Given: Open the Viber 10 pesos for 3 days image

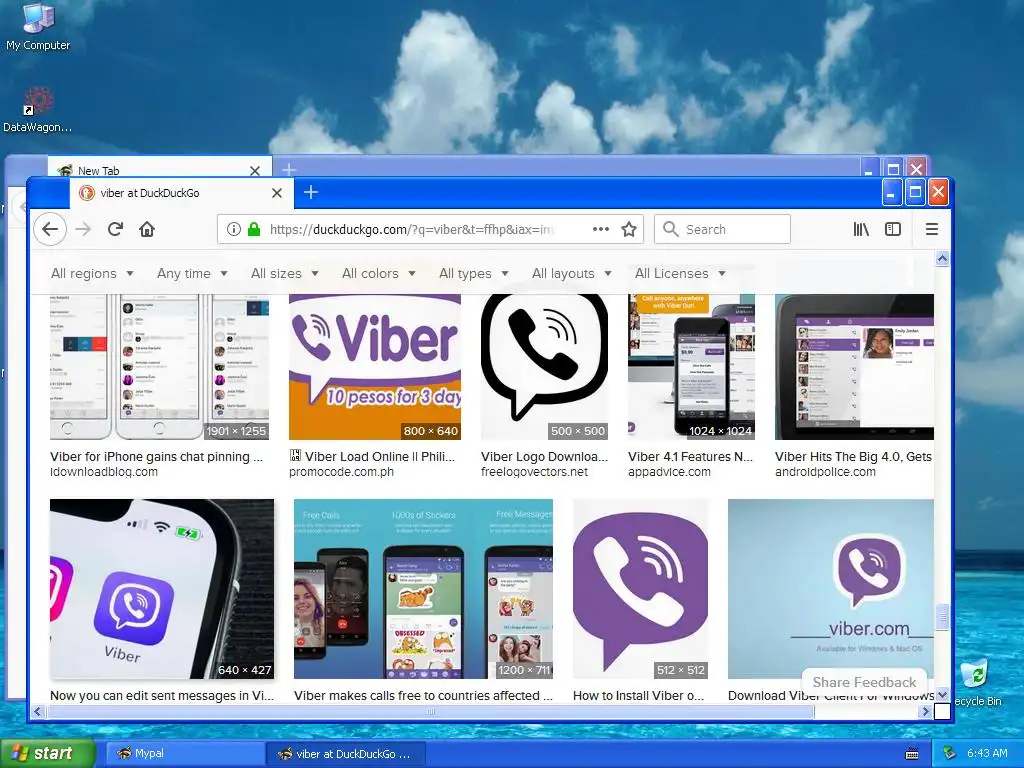Looking at the screenshot, I should click(375, 367).
